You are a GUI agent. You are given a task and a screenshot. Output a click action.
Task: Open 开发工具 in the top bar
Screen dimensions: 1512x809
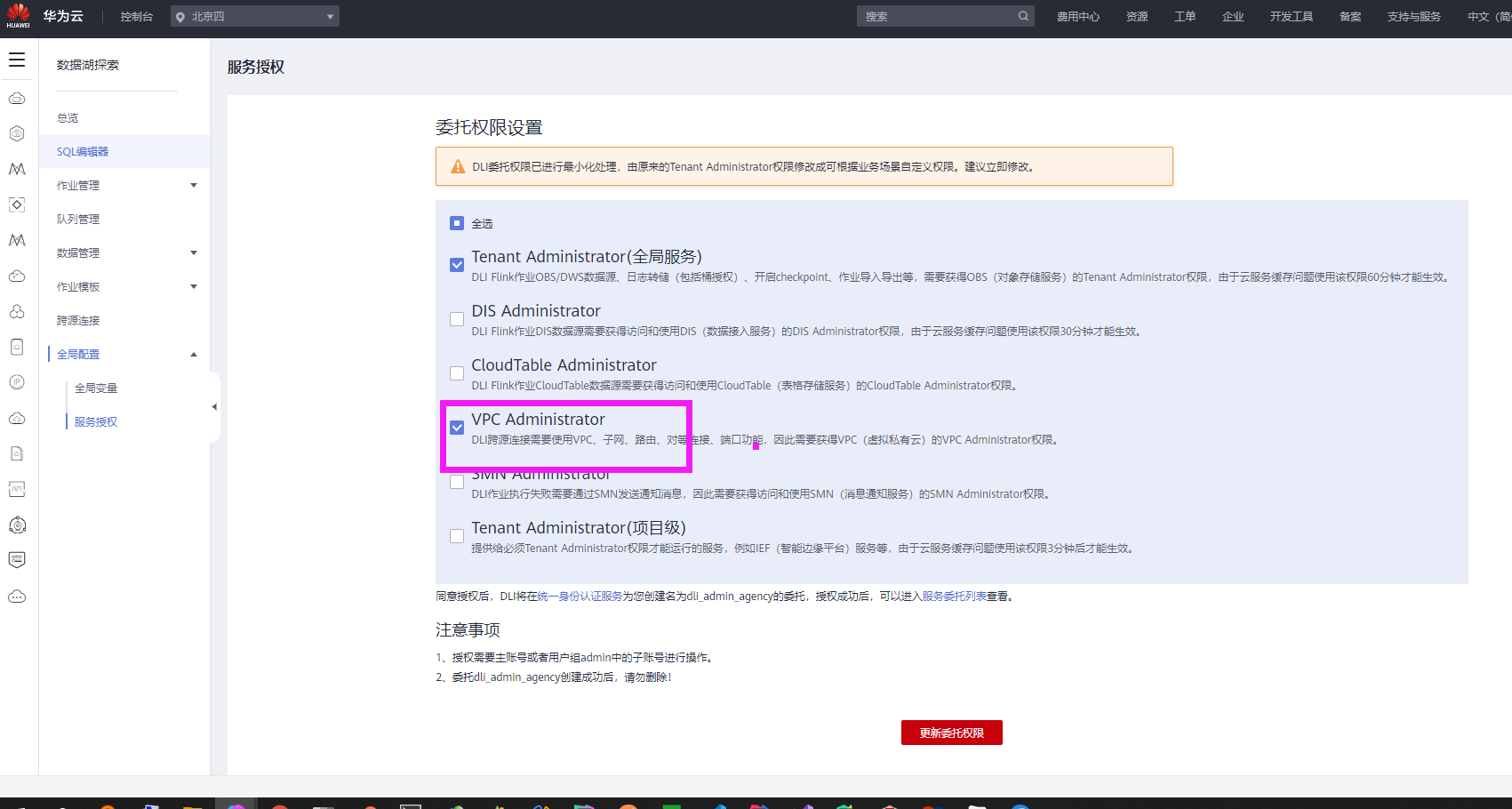tap(1292, 17)
